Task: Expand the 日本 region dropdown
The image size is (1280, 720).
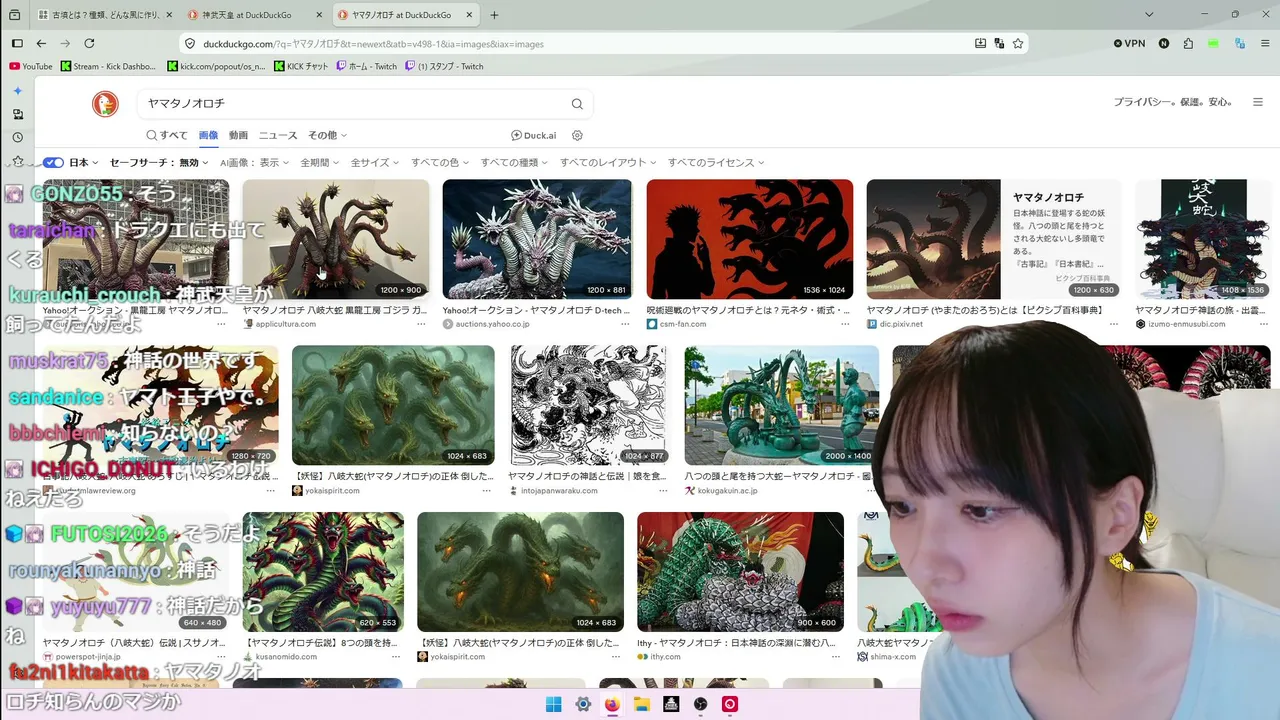Action: pos(84,162)
